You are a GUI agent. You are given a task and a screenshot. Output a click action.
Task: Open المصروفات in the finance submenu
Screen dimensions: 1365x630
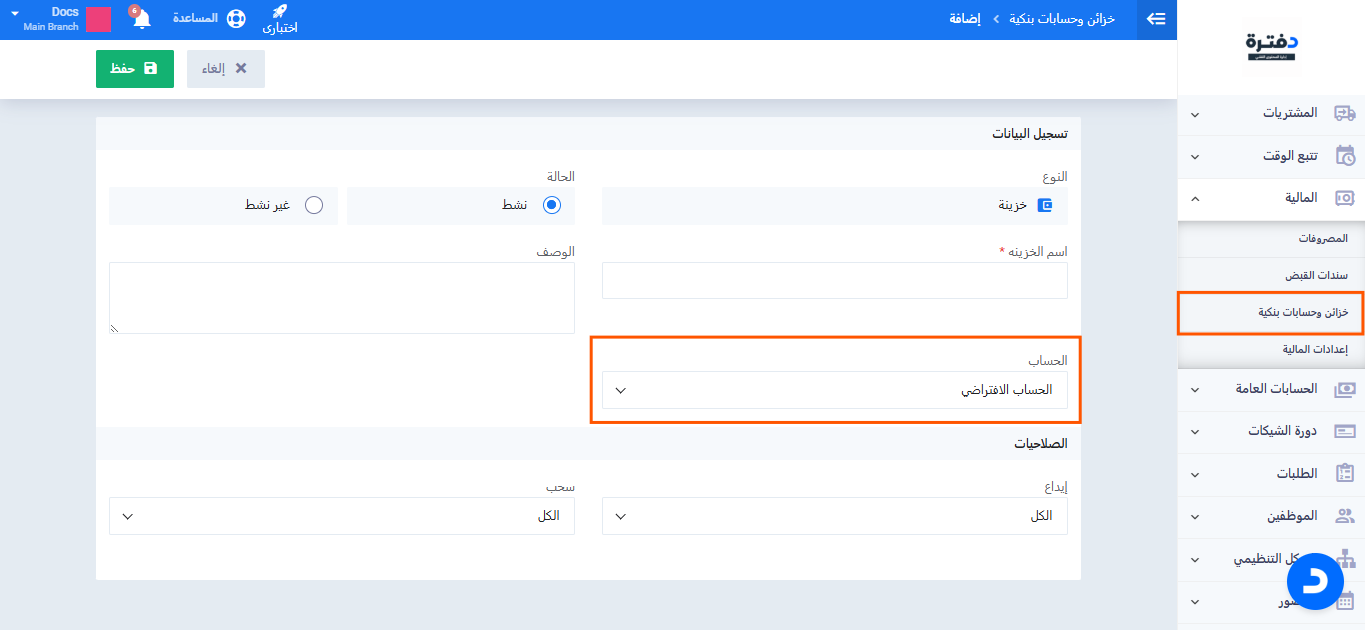pyautogui.click(x=1322, y=238)
